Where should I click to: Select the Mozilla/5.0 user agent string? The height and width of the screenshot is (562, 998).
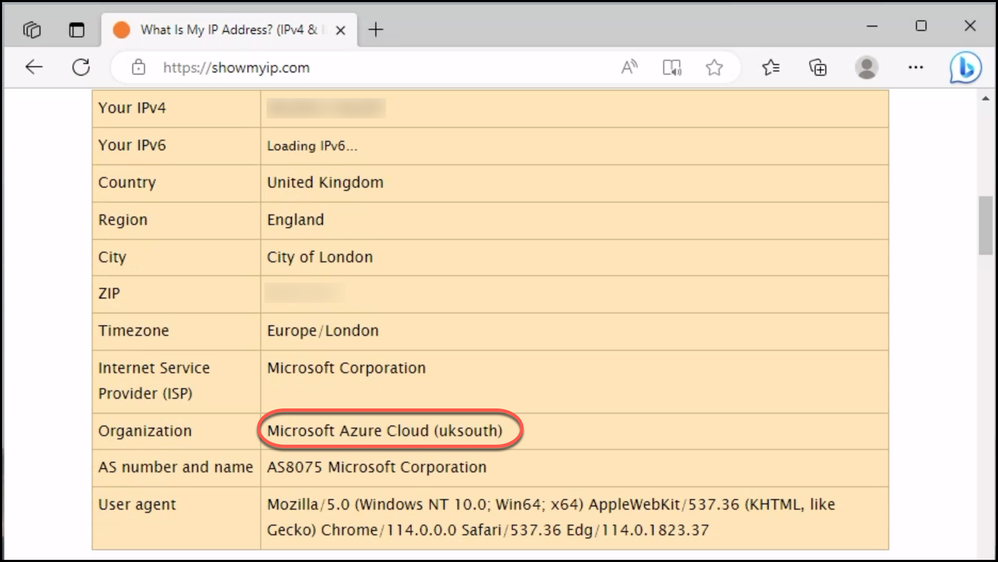pos(551,517)
